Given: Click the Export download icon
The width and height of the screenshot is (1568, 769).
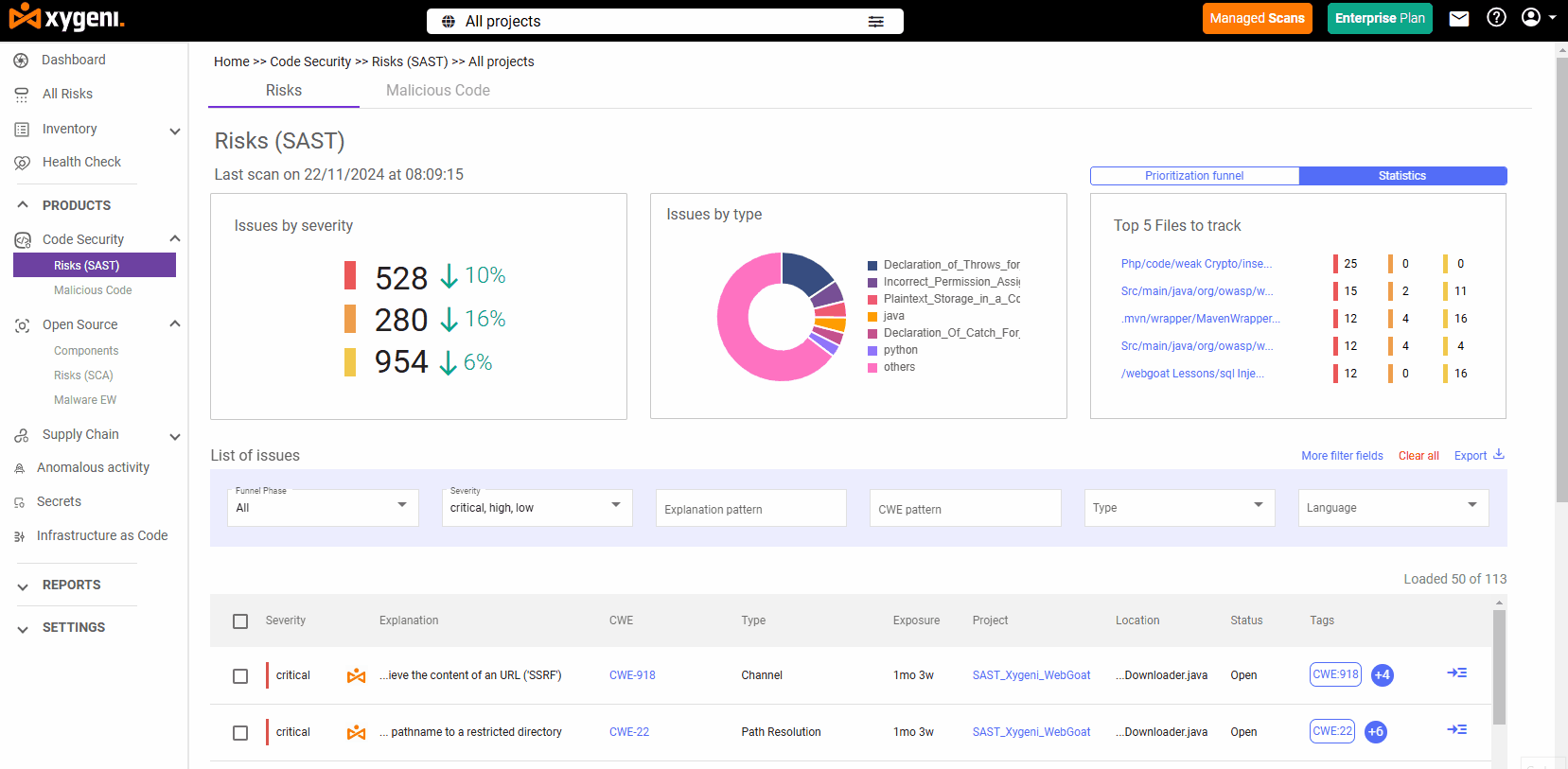Looking at the screenshot, I should [1499, 455].
